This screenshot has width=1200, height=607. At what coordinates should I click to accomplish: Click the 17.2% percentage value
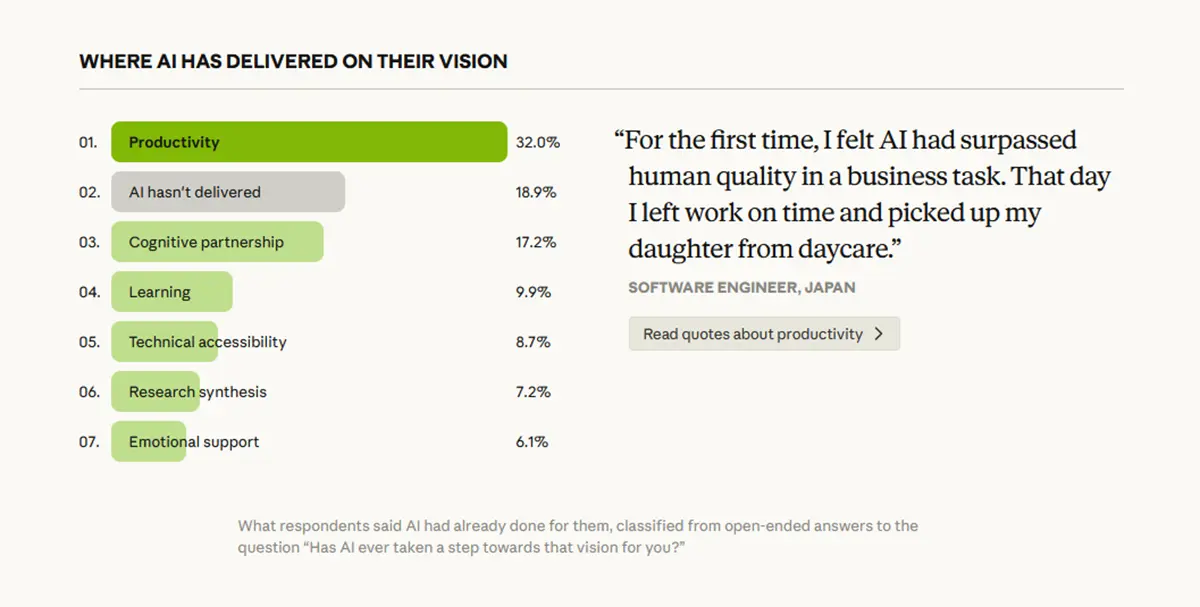click(536, 242)
